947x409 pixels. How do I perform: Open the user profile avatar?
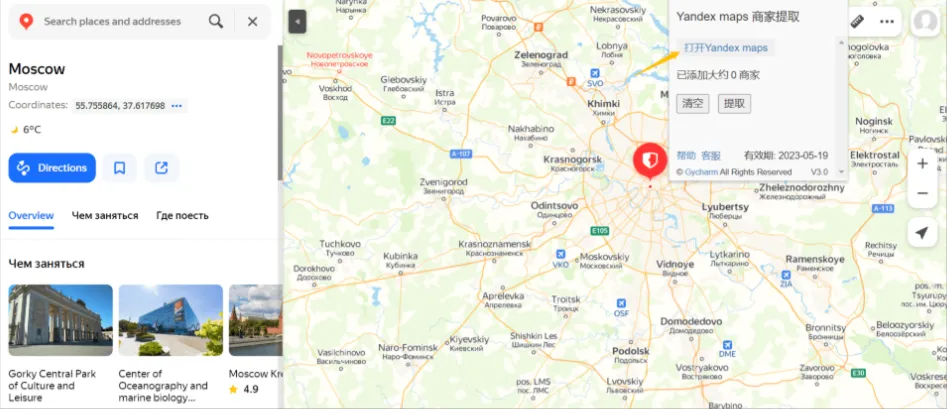coord(925,22)
